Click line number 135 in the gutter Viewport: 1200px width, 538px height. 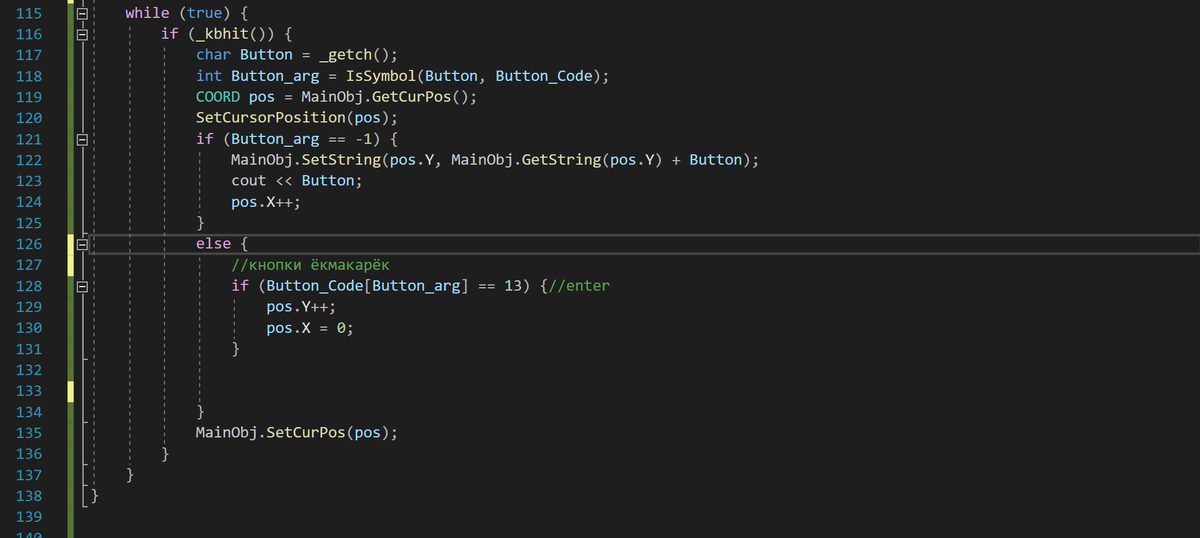29,433
